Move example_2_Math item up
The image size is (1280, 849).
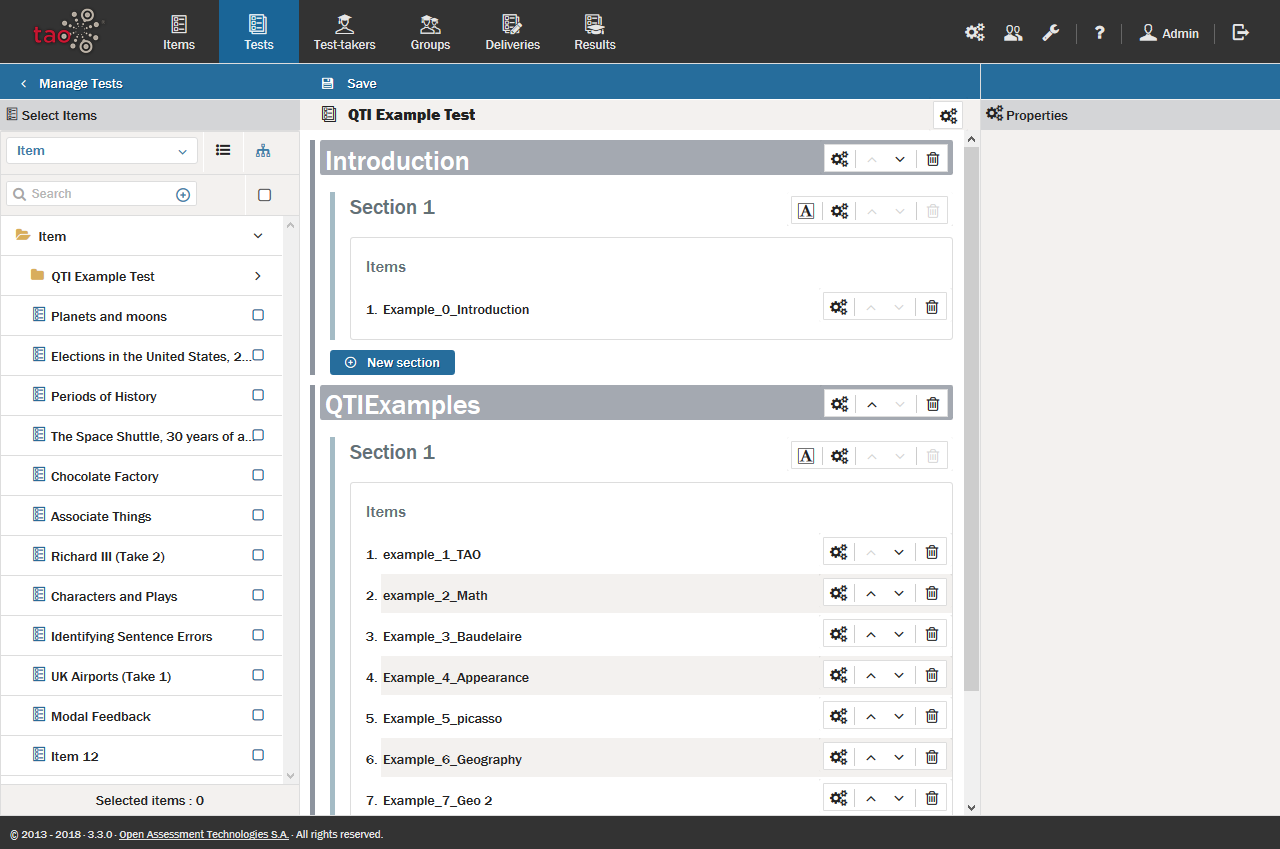(x=870, y=594)
